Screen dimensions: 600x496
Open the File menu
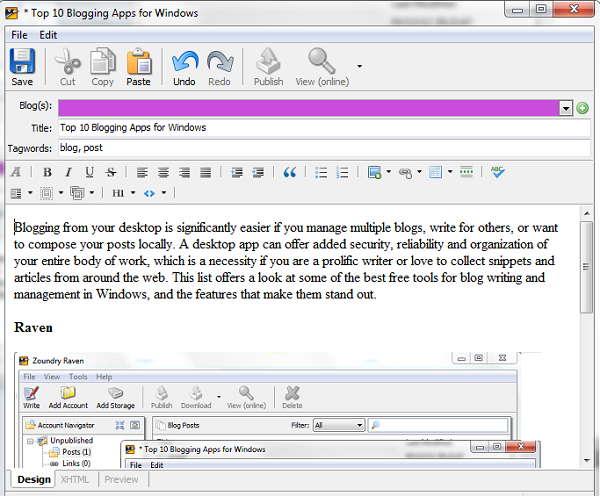[19, 35]
